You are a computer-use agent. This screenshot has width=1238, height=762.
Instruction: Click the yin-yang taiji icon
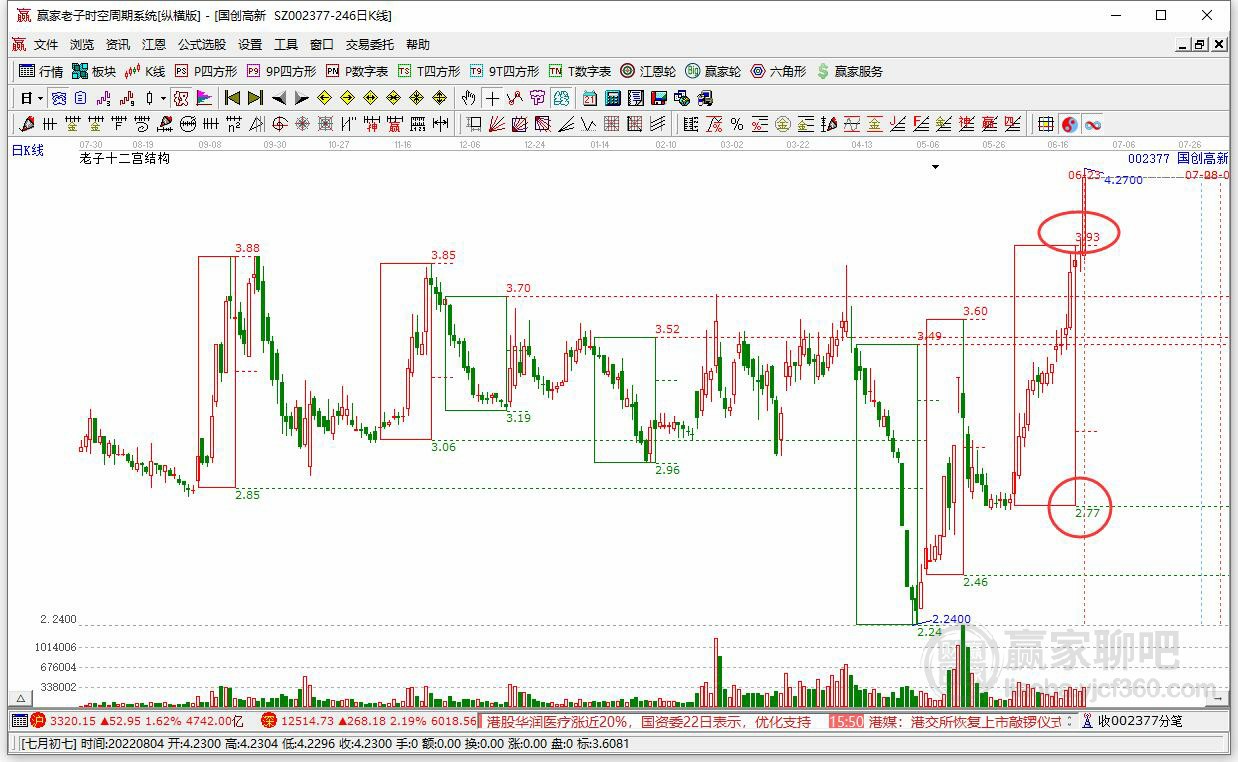coord(1069,124)
